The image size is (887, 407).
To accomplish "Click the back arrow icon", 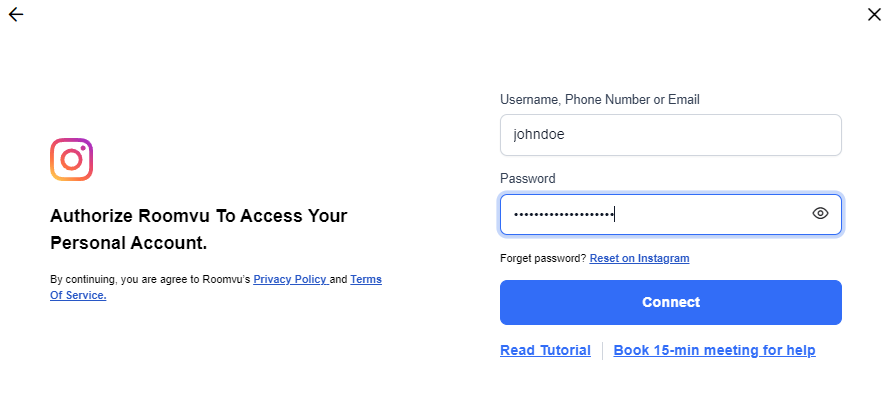I will (x=15, y=14).
